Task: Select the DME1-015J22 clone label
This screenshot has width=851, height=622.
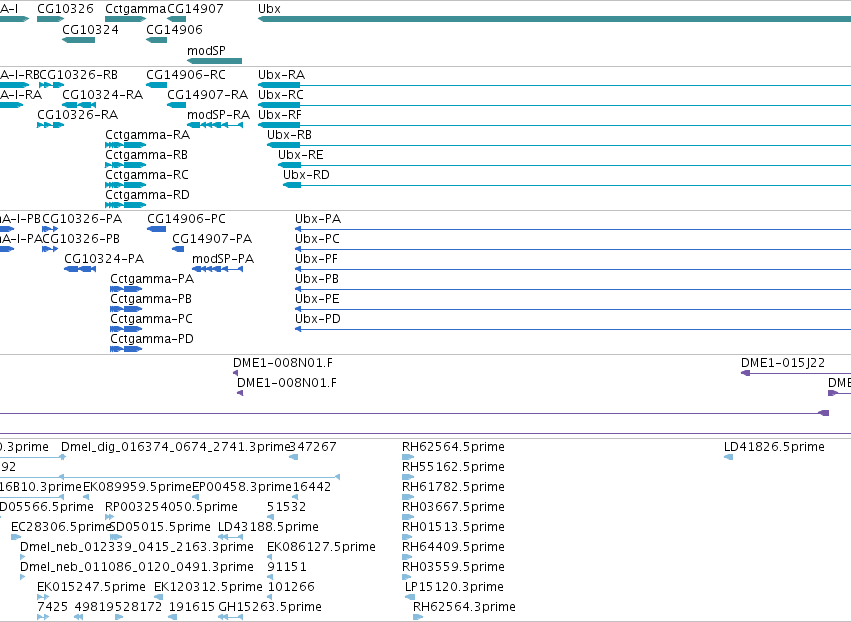Action: (x=783, y=363)
